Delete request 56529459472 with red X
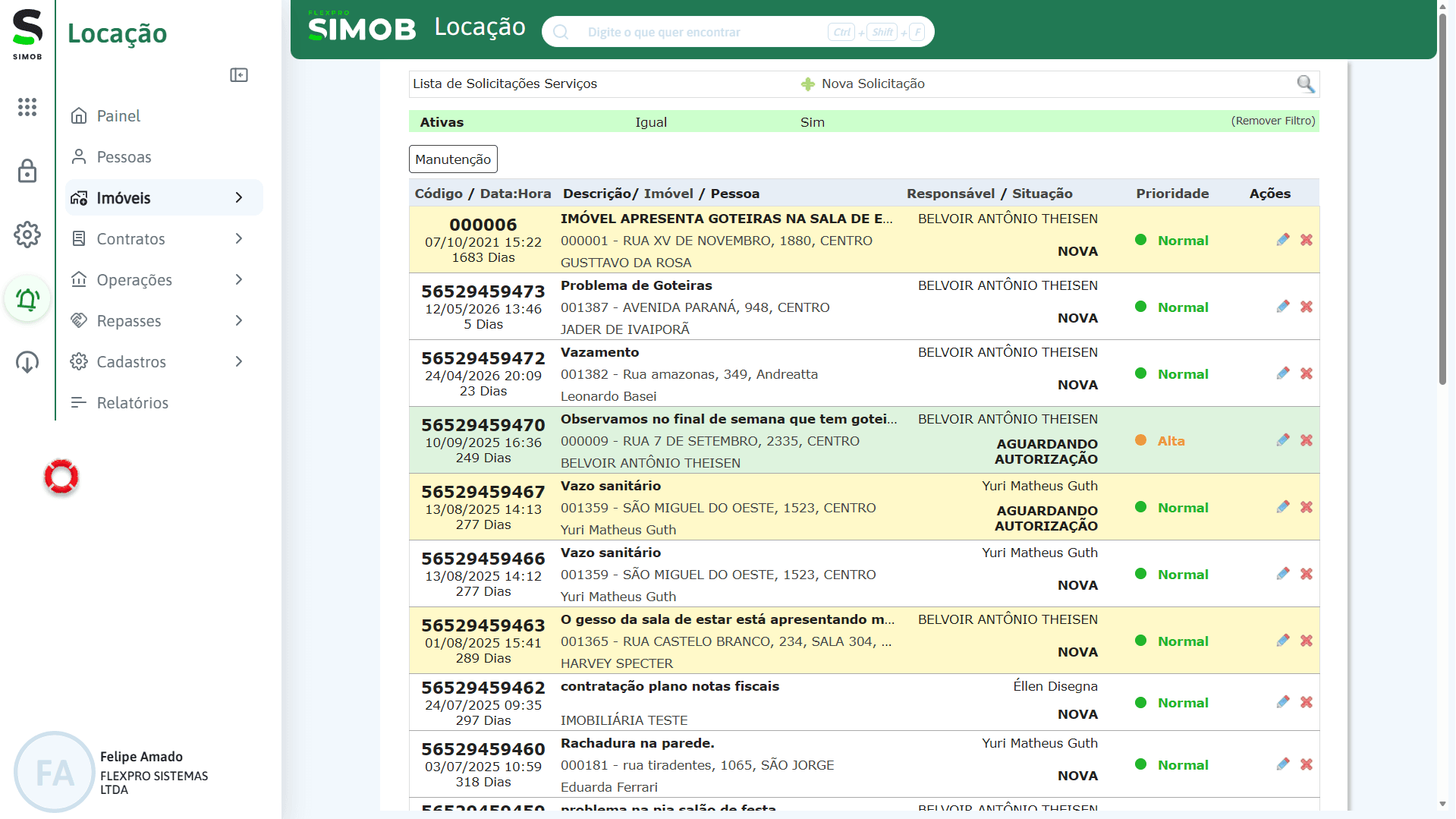Screen dimensions: 1456x819 [1307, 373]
